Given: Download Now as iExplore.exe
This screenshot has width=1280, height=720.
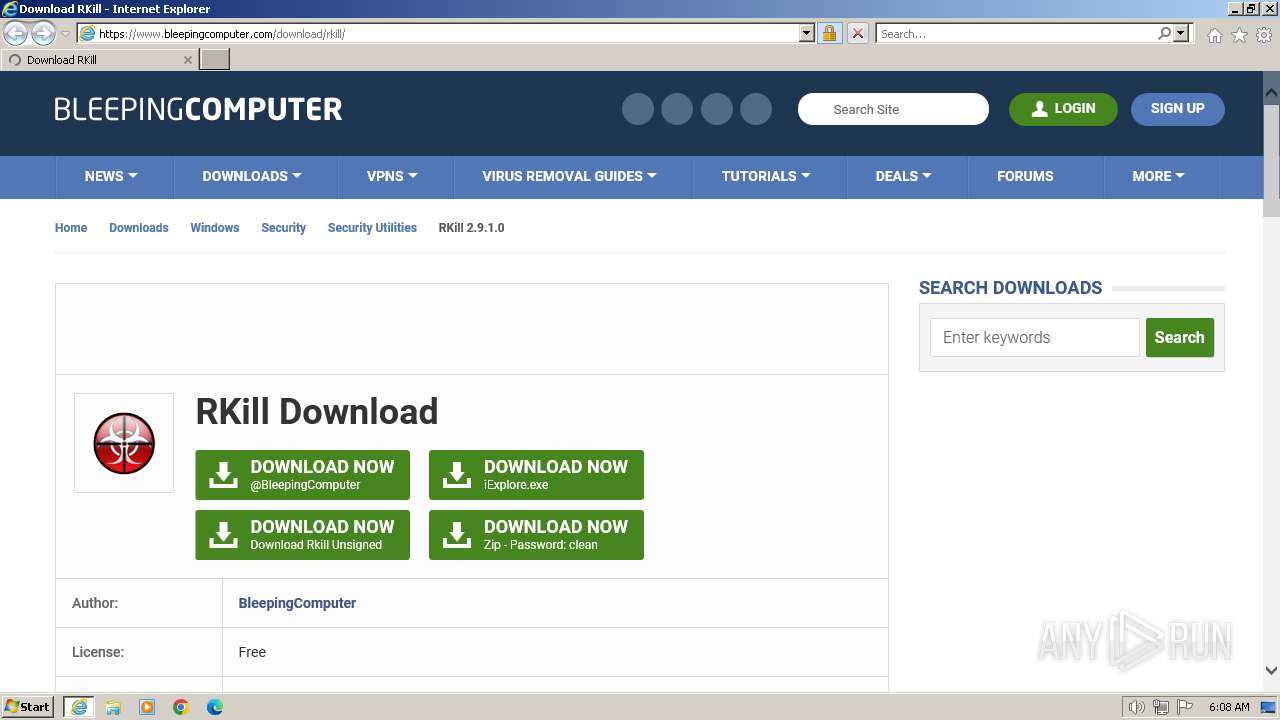Looking at the screenshot, I should click(x=536, y=475).
